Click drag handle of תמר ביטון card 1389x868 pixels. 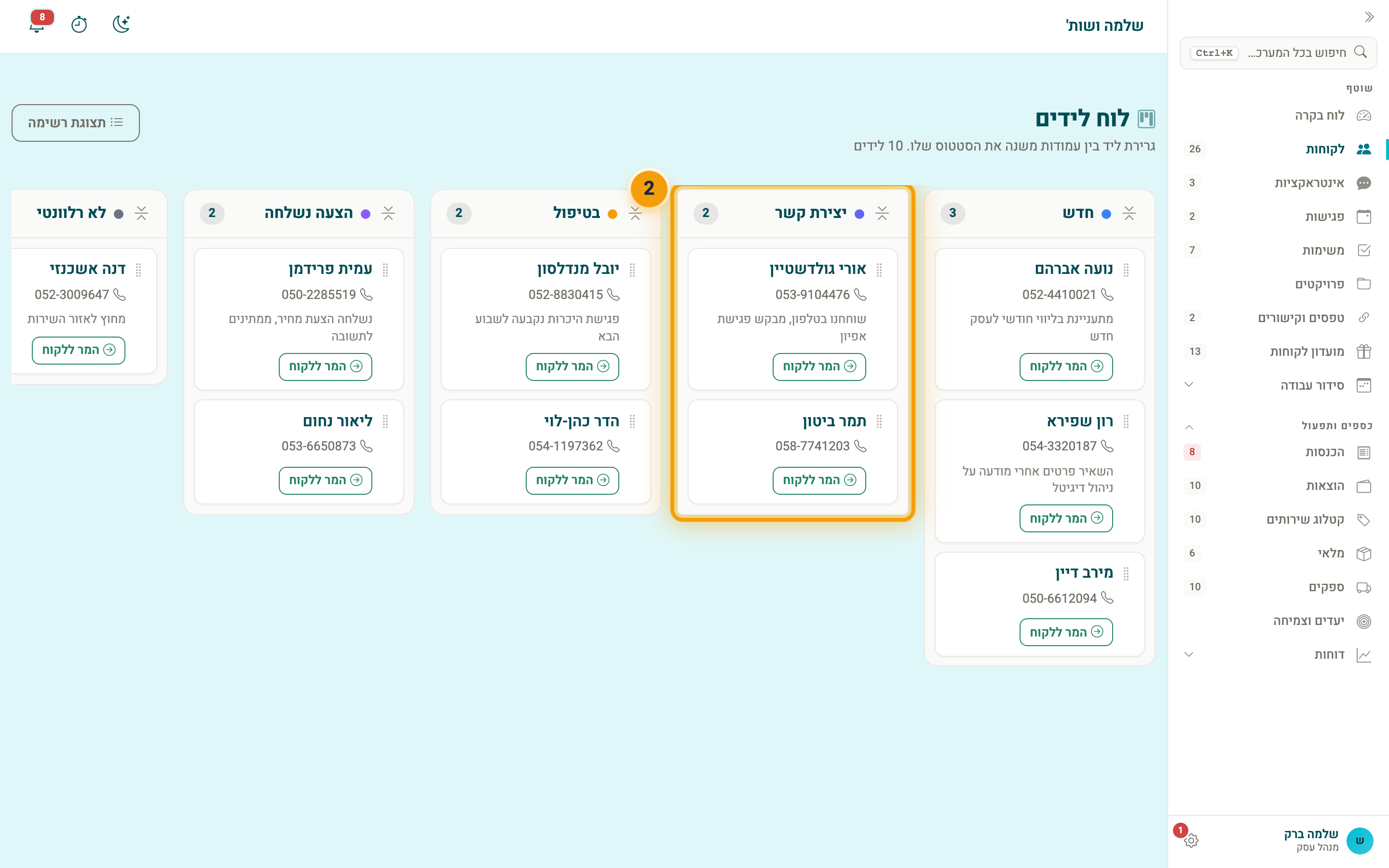(879, 422)
